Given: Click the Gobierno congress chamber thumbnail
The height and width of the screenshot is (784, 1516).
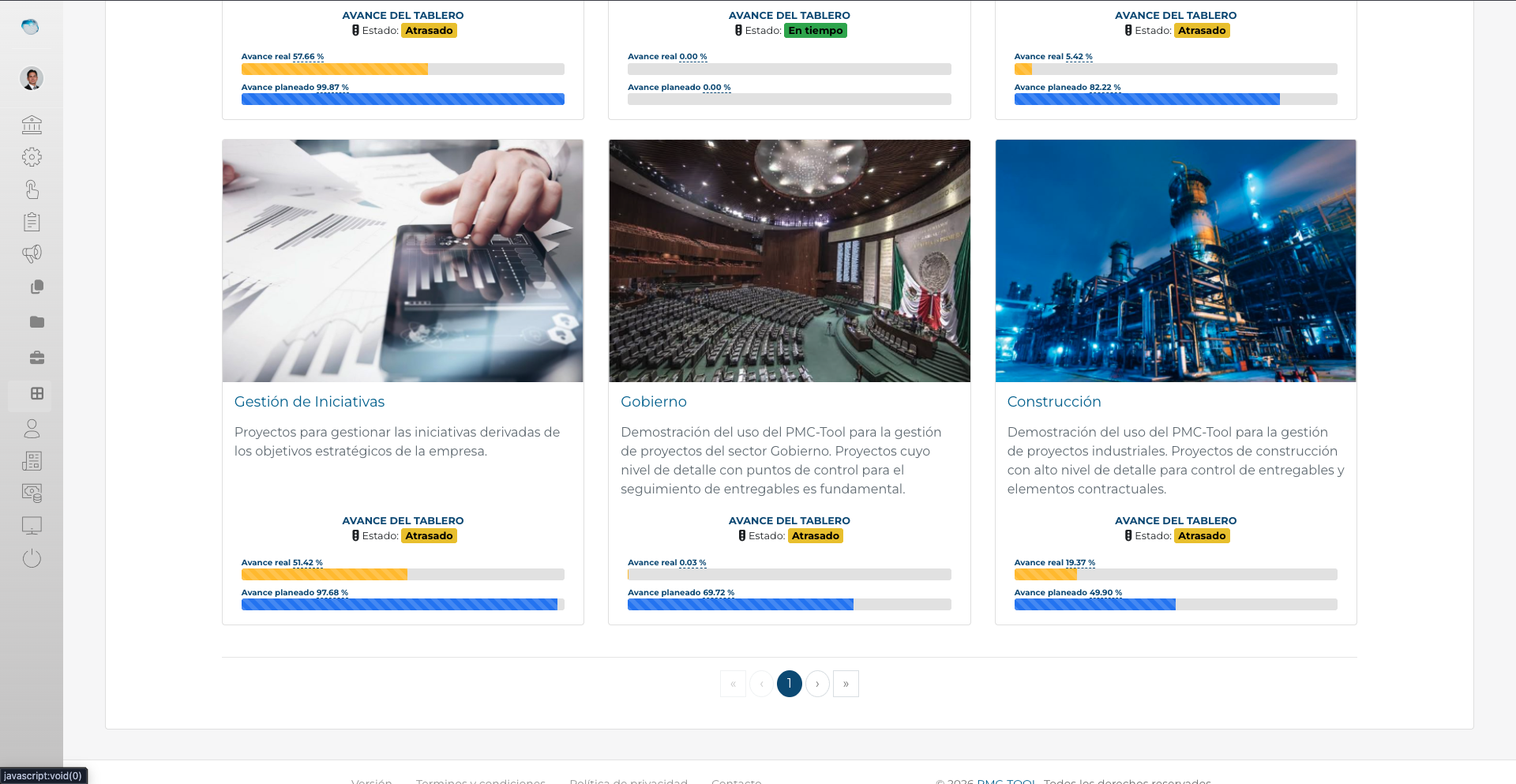Looking at the screenshot, I should pos(789,261).
